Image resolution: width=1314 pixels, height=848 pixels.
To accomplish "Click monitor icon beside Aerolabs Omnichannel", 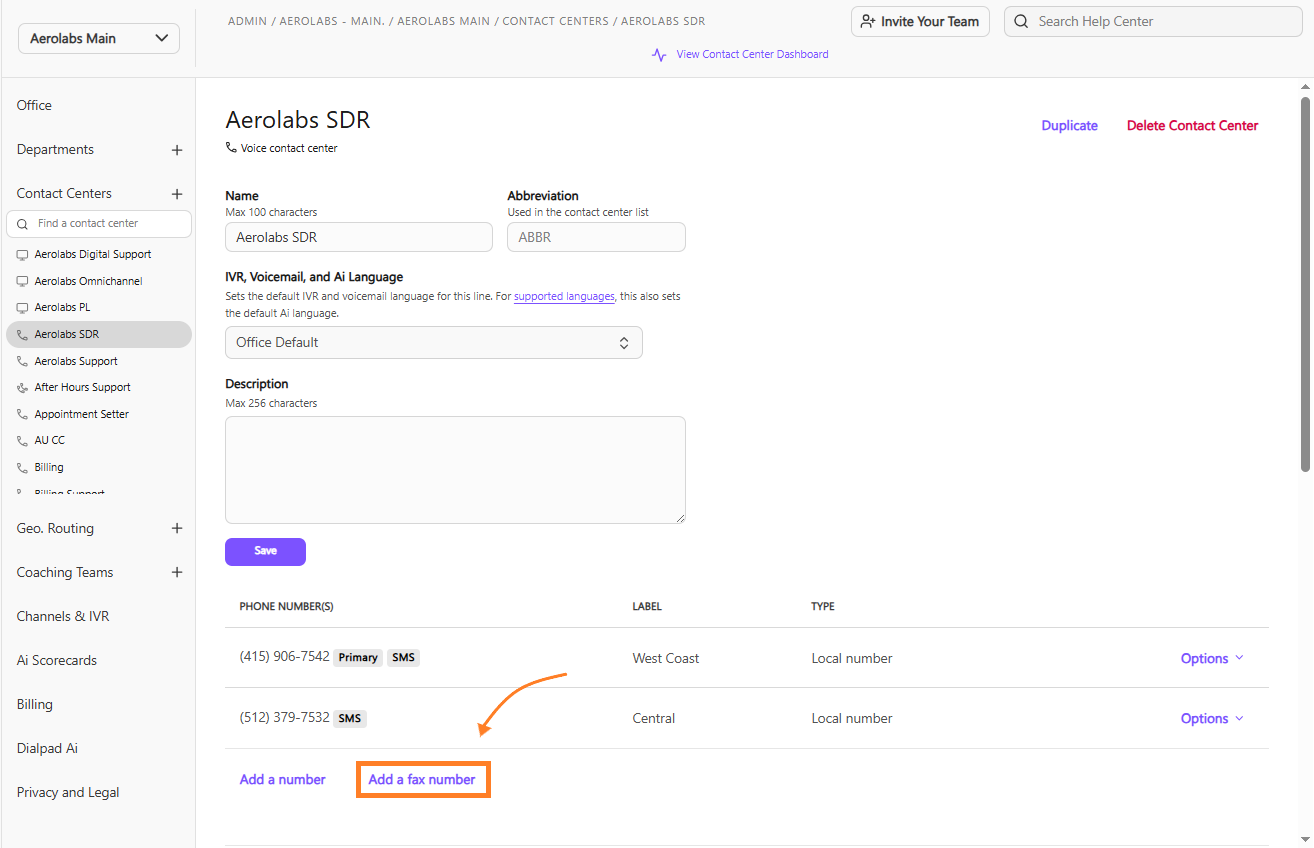I will [23, 282].
